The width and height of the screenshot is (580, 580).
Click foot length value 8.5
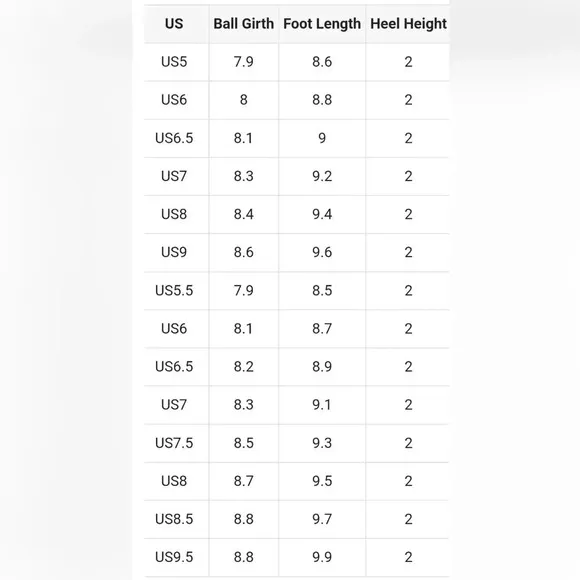(x=322, y=290)
